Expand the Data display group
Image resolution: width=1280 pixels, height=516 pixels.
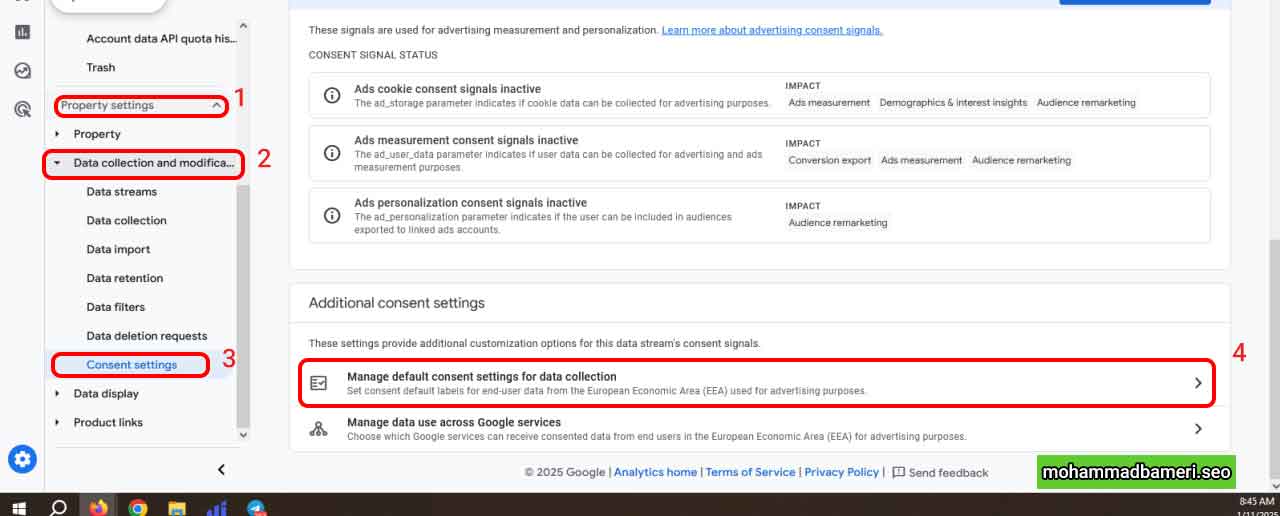(57, 393)
